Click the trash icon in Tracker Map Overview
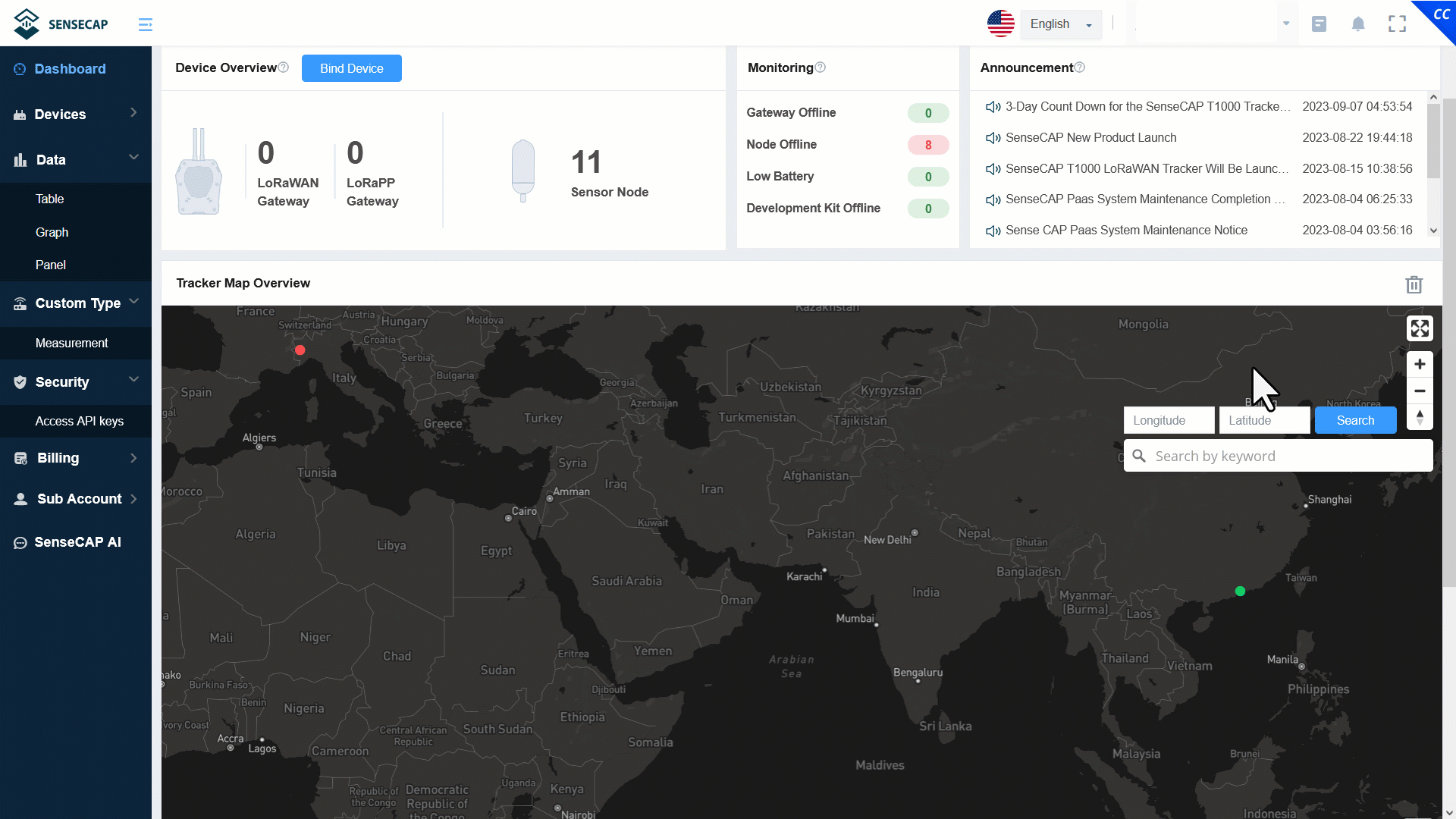This screenshot has width=1456, height=819. click(1414, 285)
